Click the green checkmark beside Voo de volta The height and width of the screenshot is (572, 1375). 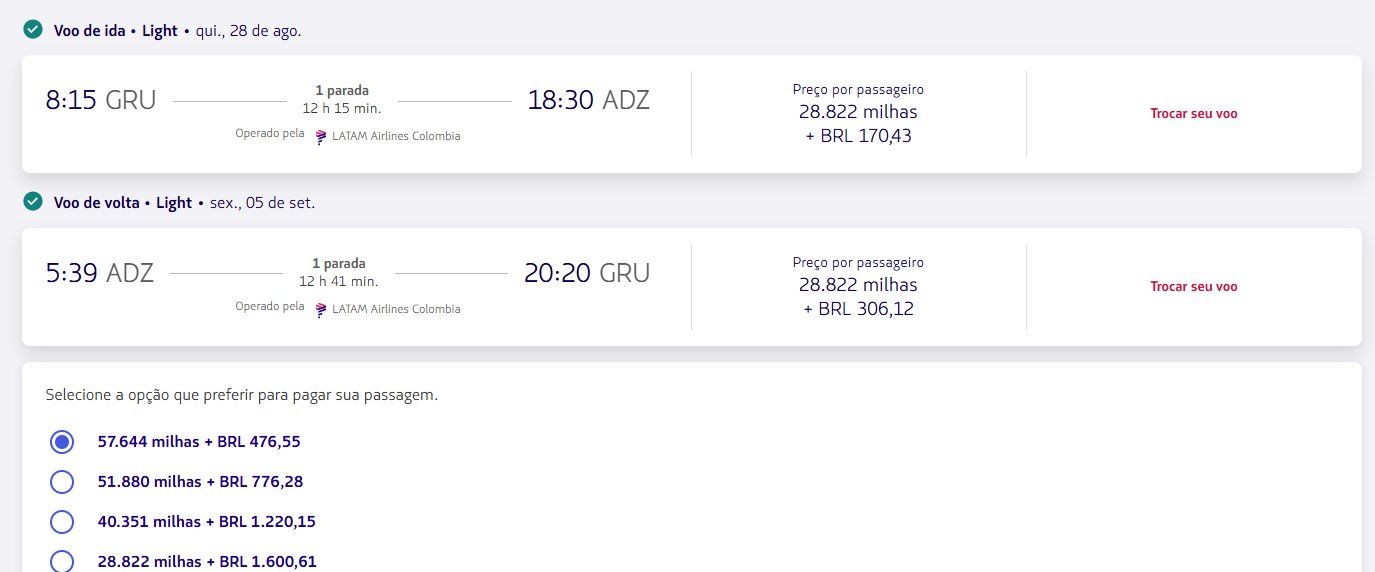[33, 202]
